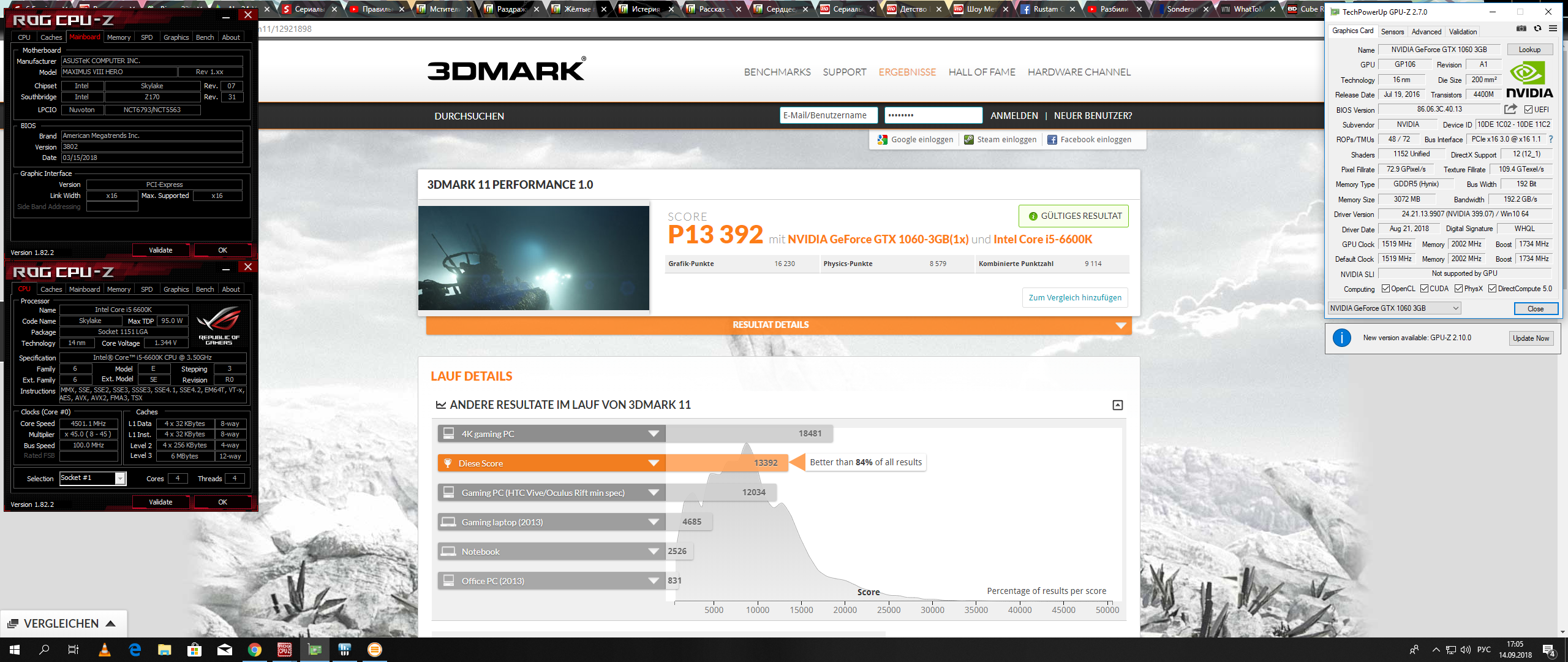The width and height of the screenshot is (1568, 662).
Task: Switch to the Sensors tab in GPU-Z
Action: (1392, 32)
